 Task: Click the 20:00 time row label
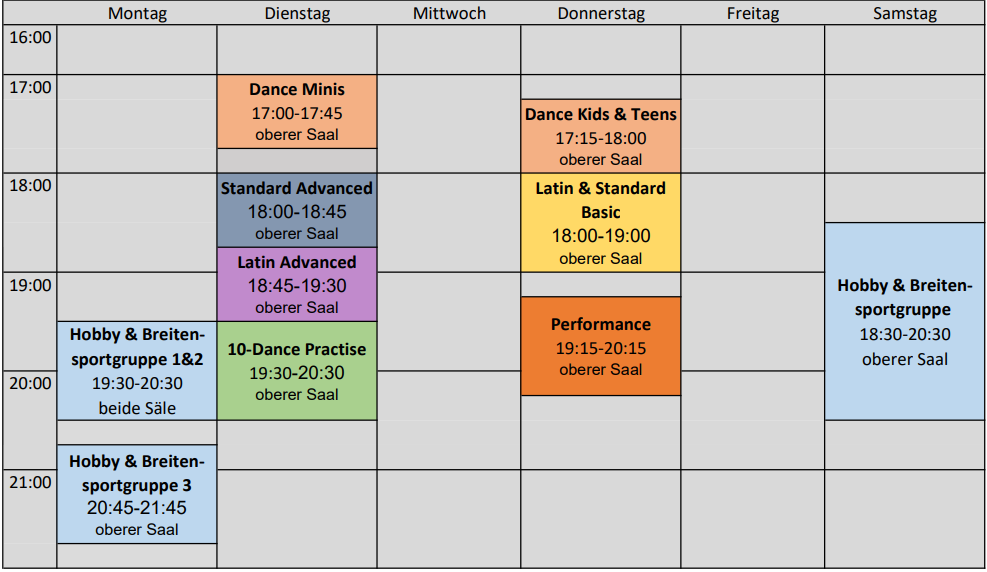(30, 383)
